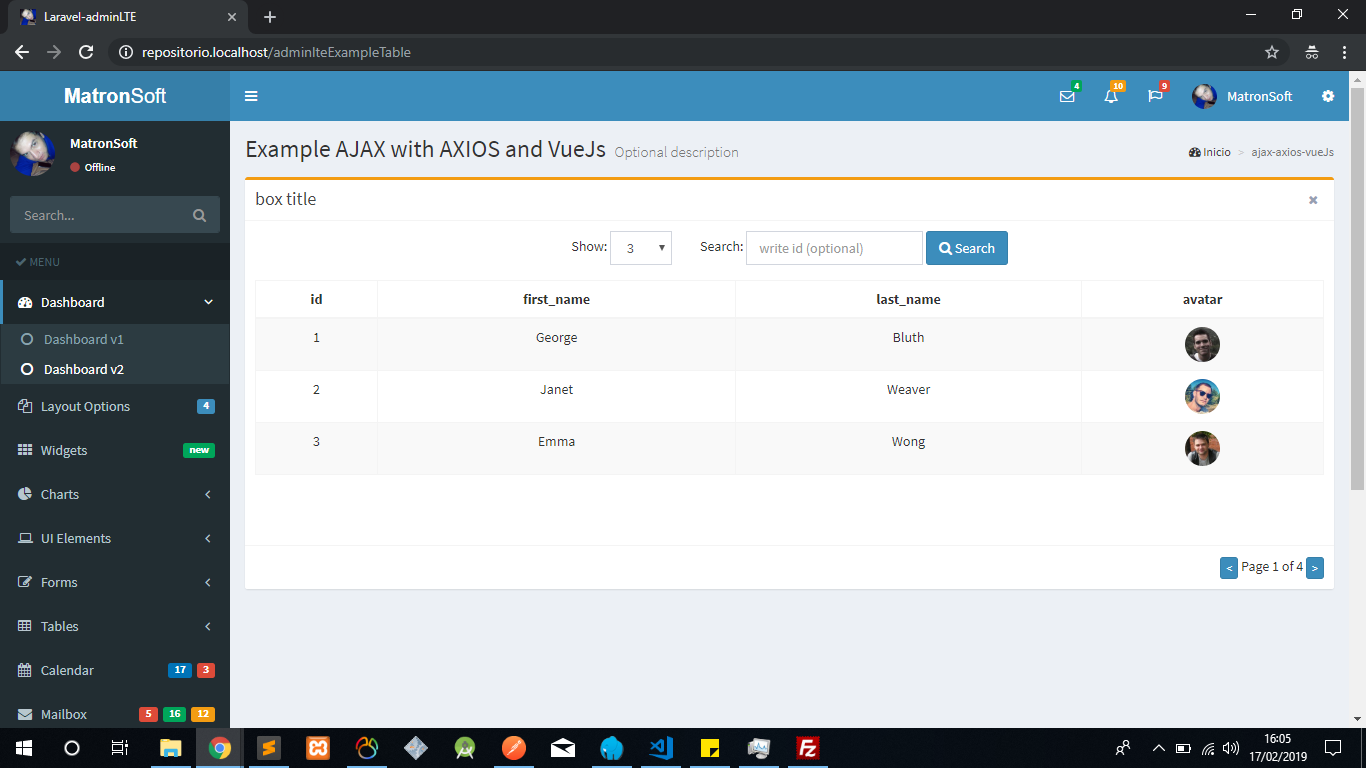1366x768 pixels.
Task: Expand the Forms menu
Action: click(115, 582)
